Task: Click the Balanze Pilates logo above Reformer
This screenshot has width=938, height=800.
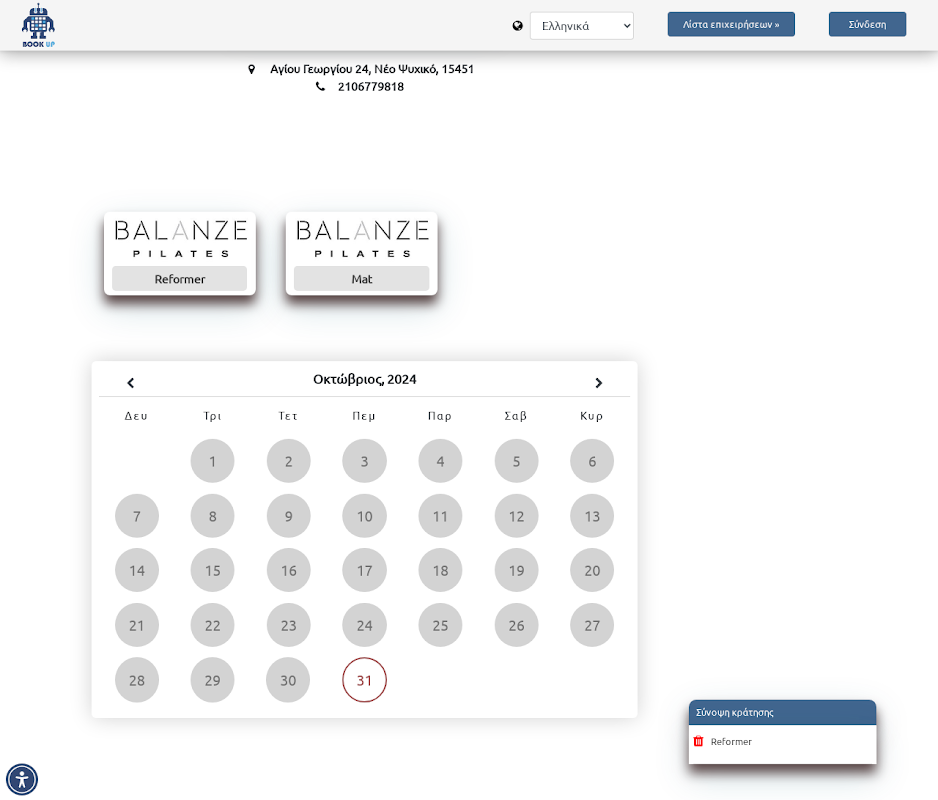Action: coord(180,238)
